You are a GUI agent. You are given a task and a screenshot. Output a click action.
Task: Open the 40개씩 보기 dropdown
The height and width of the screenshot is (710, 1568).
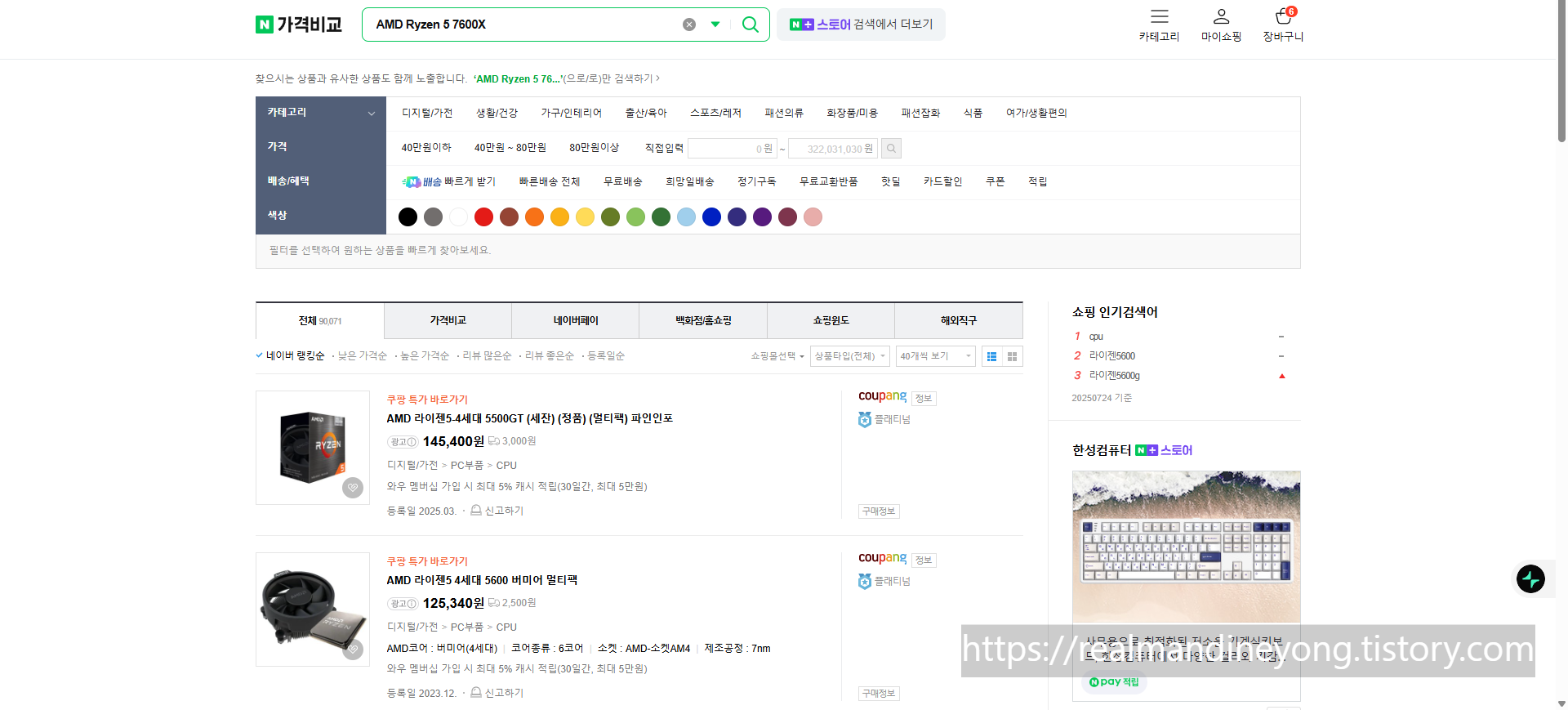[x=935, y=356]
